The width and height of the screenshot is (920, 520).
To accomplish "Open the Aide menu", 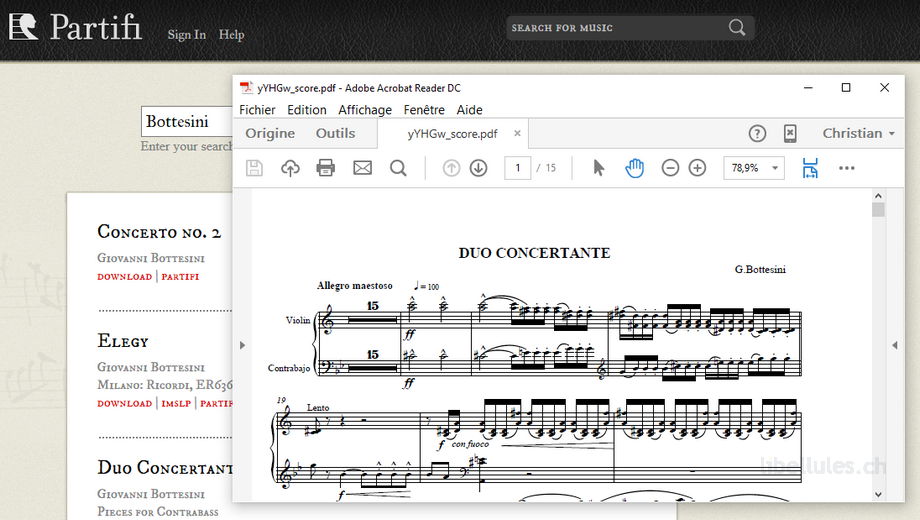I will 469,110.
